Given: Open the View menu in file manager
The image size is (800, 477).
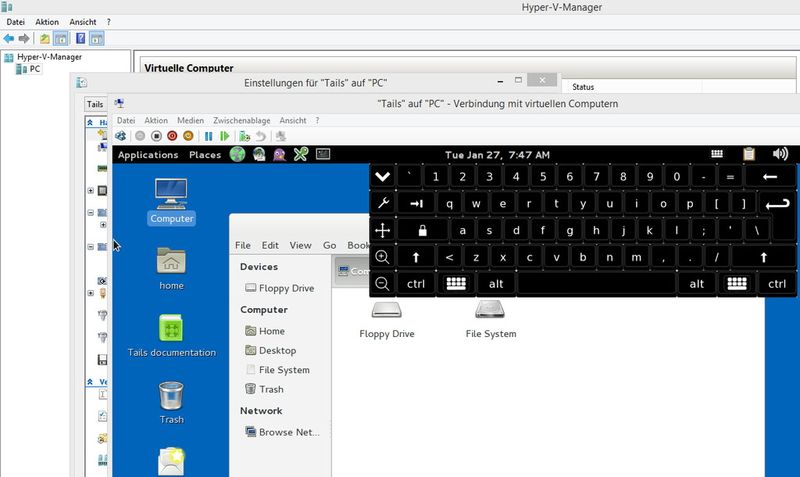Looking at the screenshot, I should [x=301, y=245].
